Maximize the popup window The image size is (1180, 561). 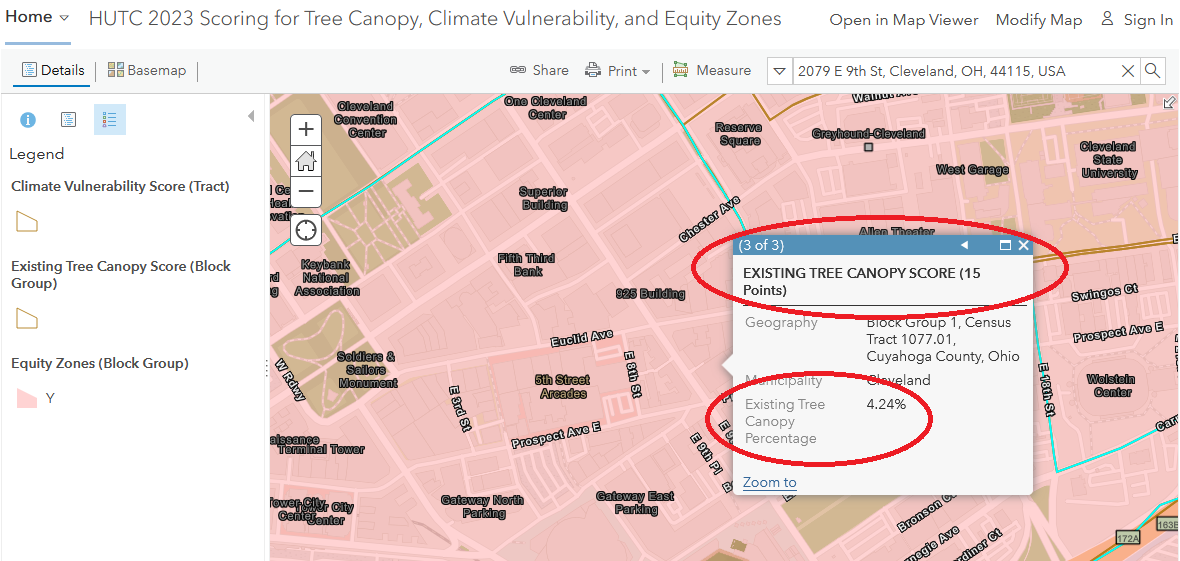(1005, 245)
